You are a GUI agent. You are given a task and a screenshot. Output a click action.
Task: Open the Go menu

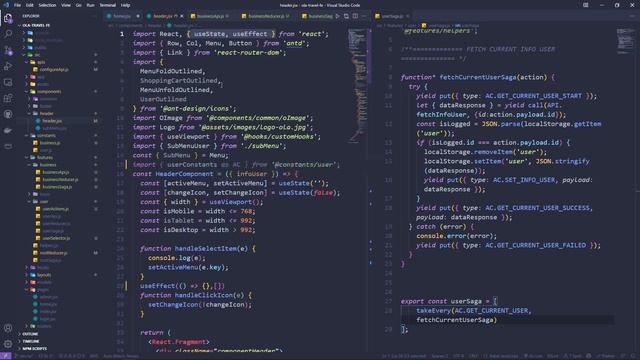click(78, 5)
